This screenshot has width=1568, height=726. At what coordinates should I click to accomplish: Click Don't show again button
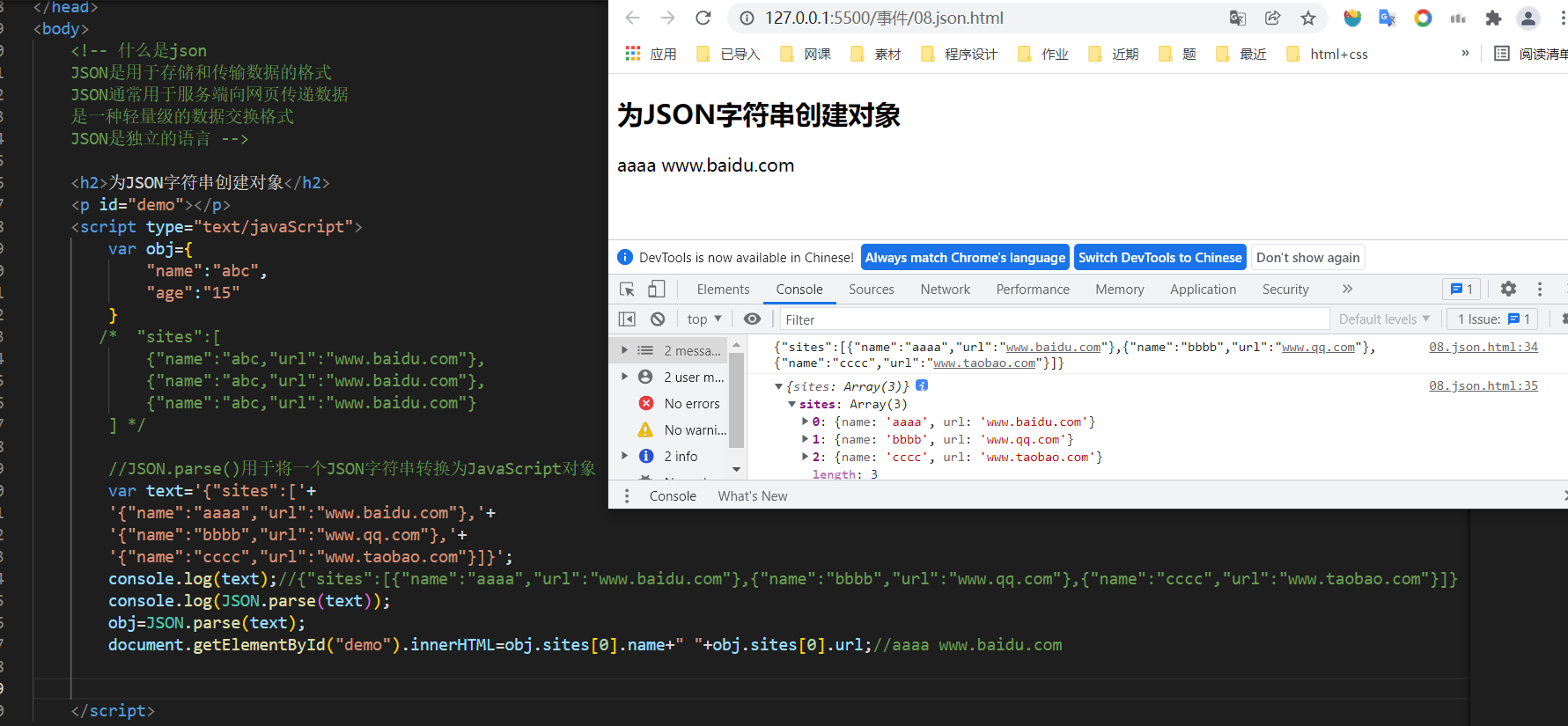pos(1308,257)
